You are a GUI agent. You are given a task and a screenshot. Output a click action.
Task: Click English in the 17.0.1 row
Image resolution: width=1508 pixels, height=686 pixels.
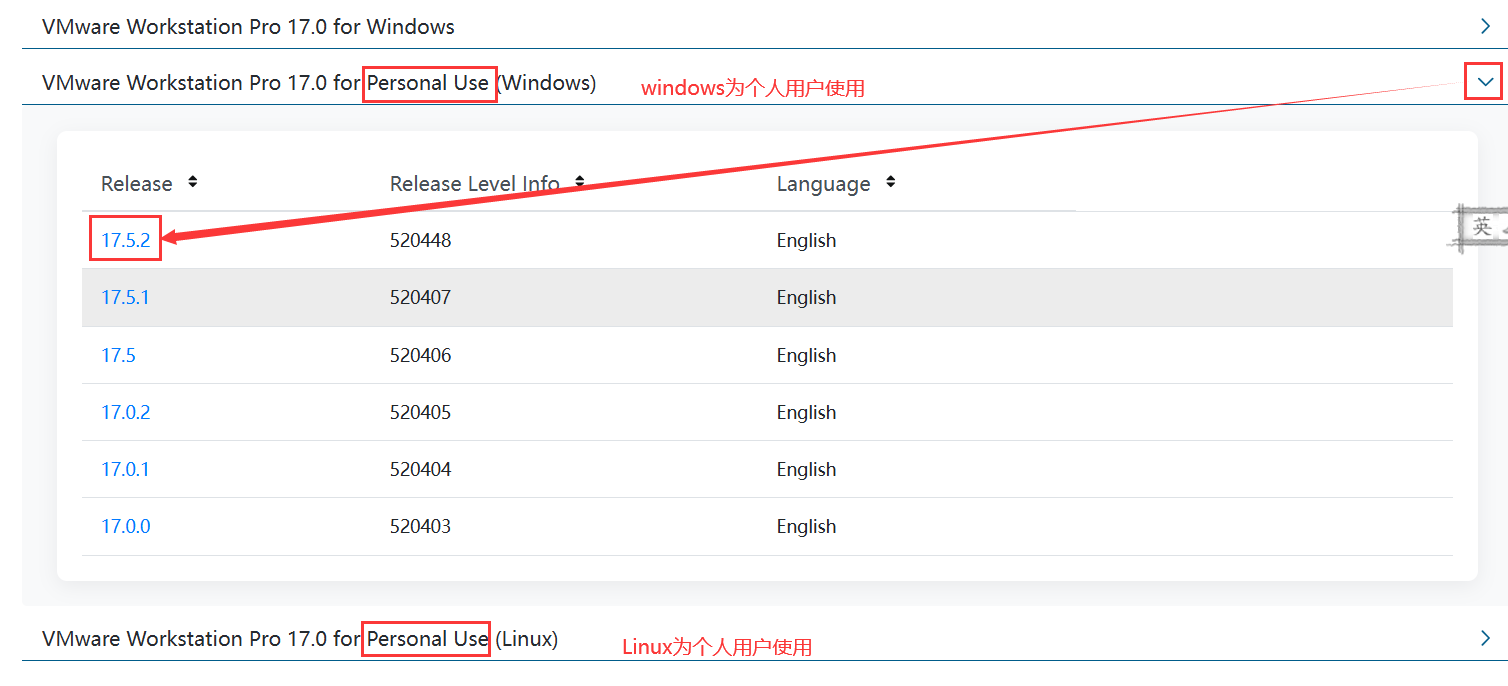806,469
